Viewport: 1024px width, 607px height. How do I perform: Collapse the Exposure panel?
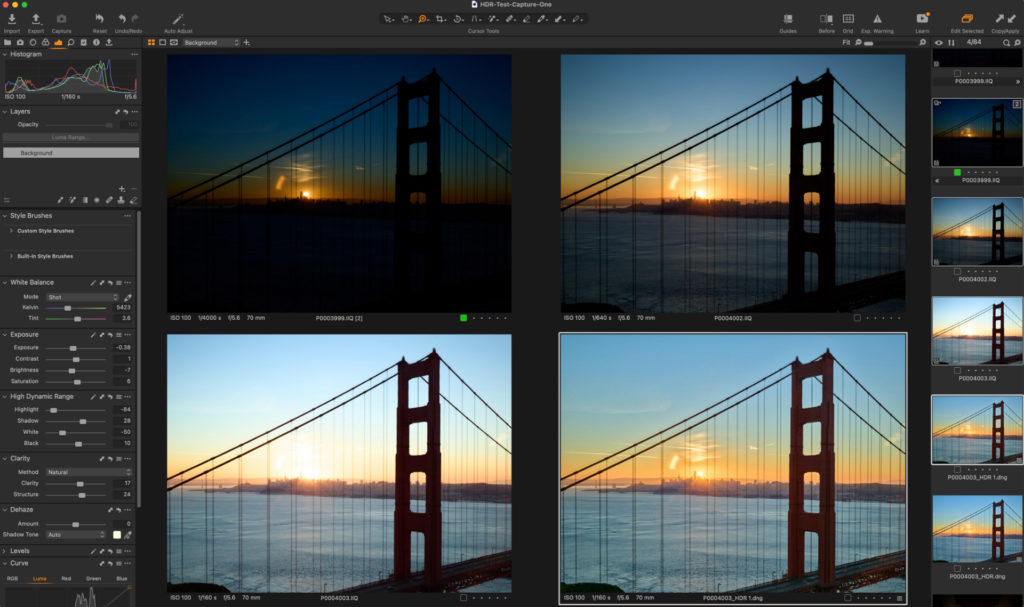click(5, 335)
